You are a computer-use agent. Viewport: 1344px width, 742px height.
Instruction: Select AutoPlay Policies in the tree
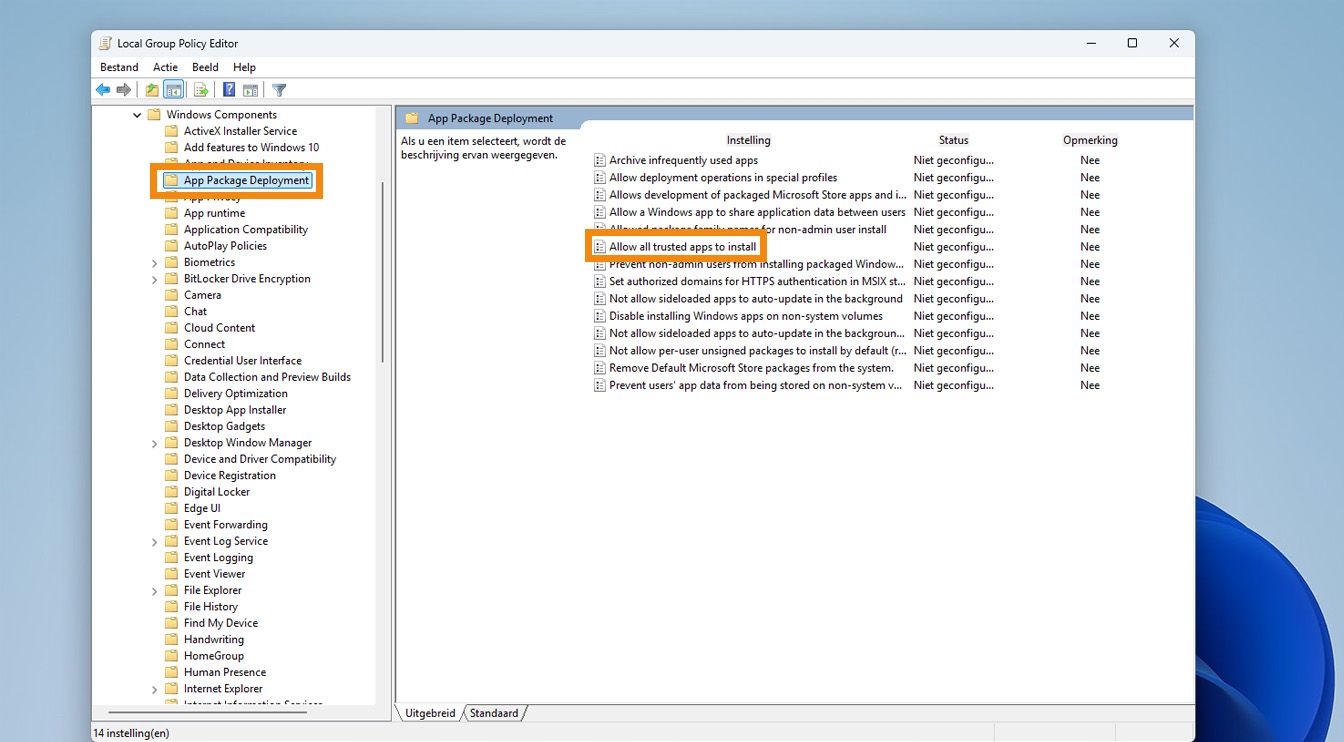225,245
